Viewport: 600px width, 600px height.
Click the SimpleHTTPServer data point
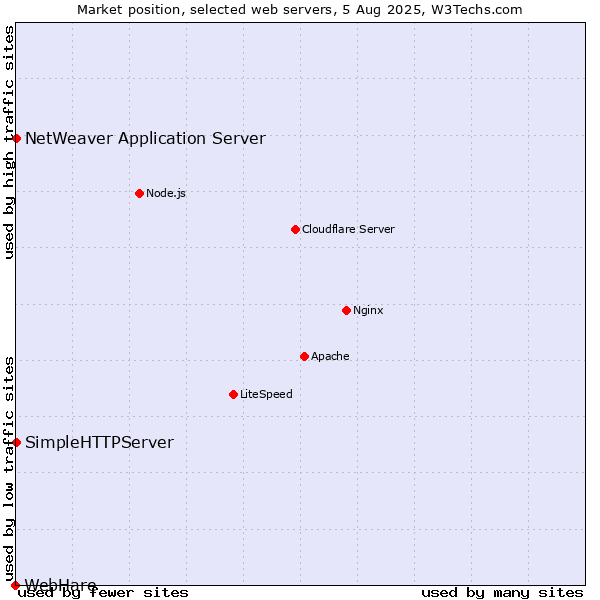tap(16, 443)
